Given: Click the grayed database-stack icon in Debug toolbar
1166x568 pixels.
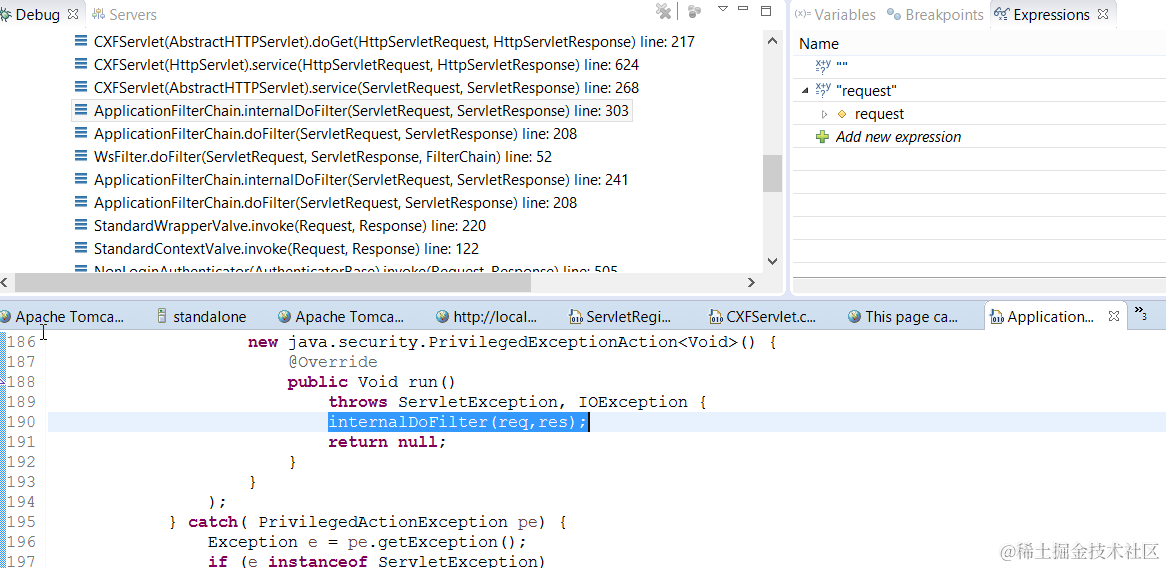Looking at the screenshot, I should (695, 11).
